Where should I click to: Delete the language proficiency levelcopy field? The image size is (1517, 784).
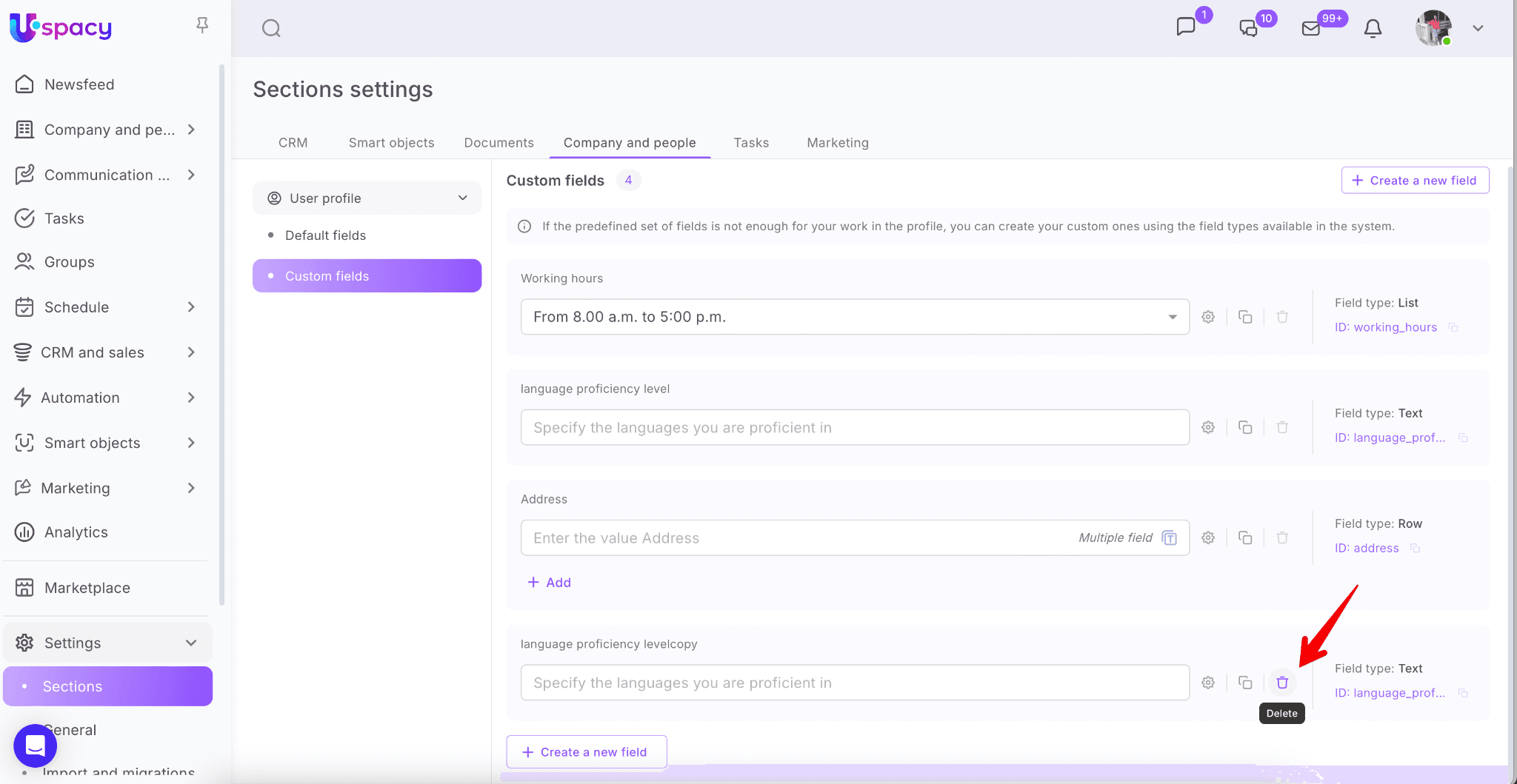coord(1282,683)
